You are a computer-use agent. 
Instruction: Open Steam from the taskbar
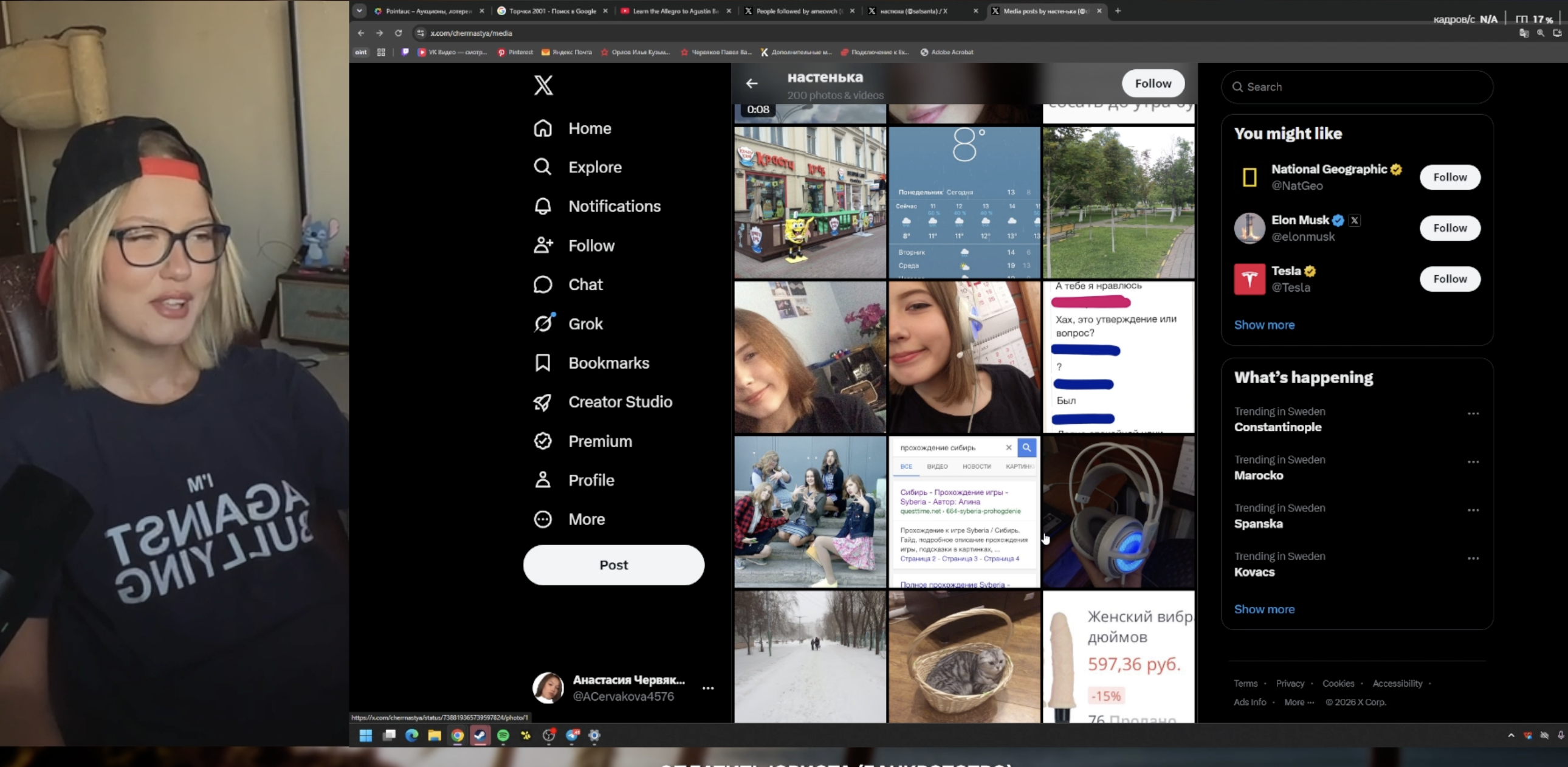tap(480, 735)
